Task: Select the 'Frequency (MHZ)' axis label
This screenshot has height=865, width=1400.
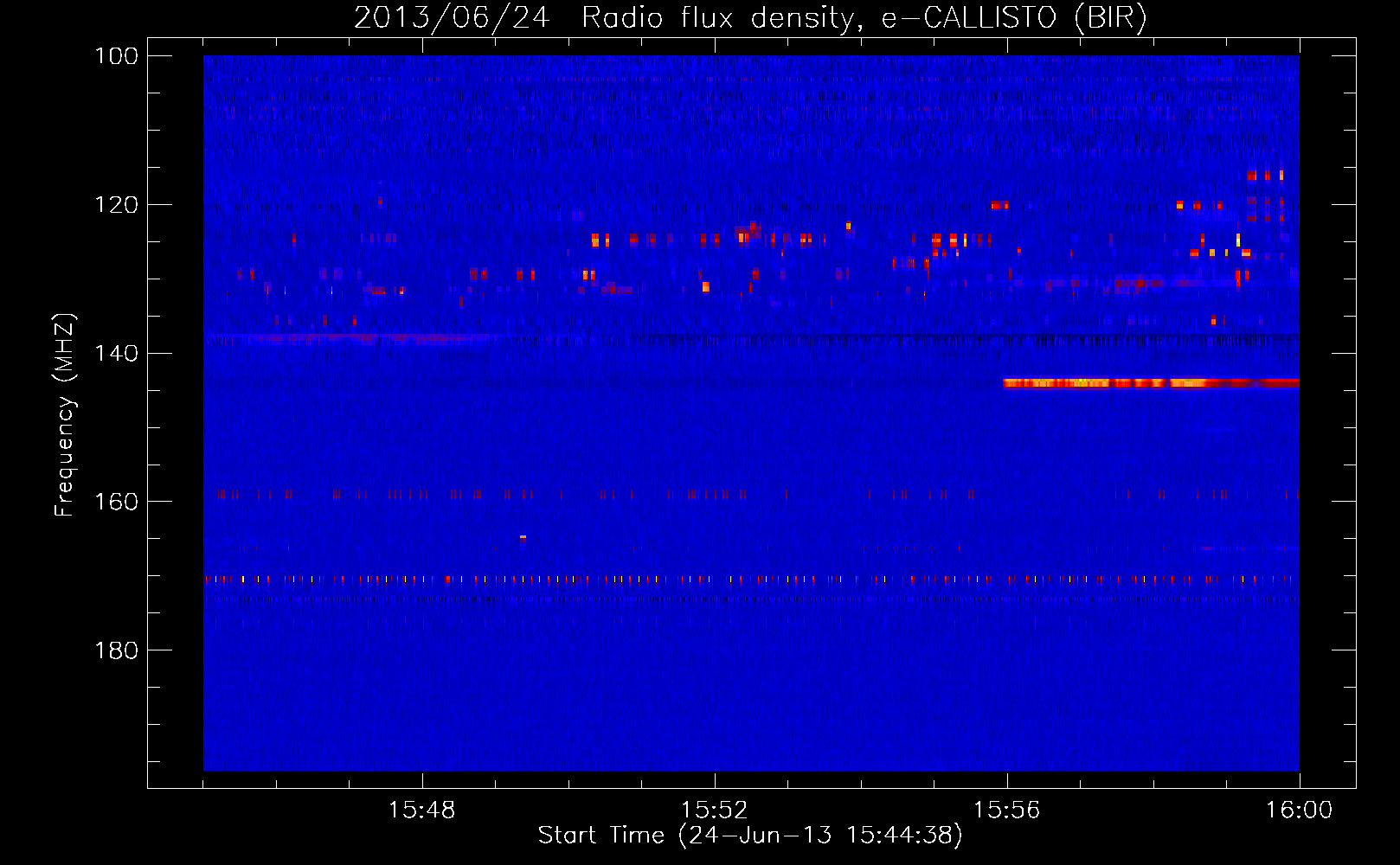Action: pyautogui.click(x=65, y=415)
